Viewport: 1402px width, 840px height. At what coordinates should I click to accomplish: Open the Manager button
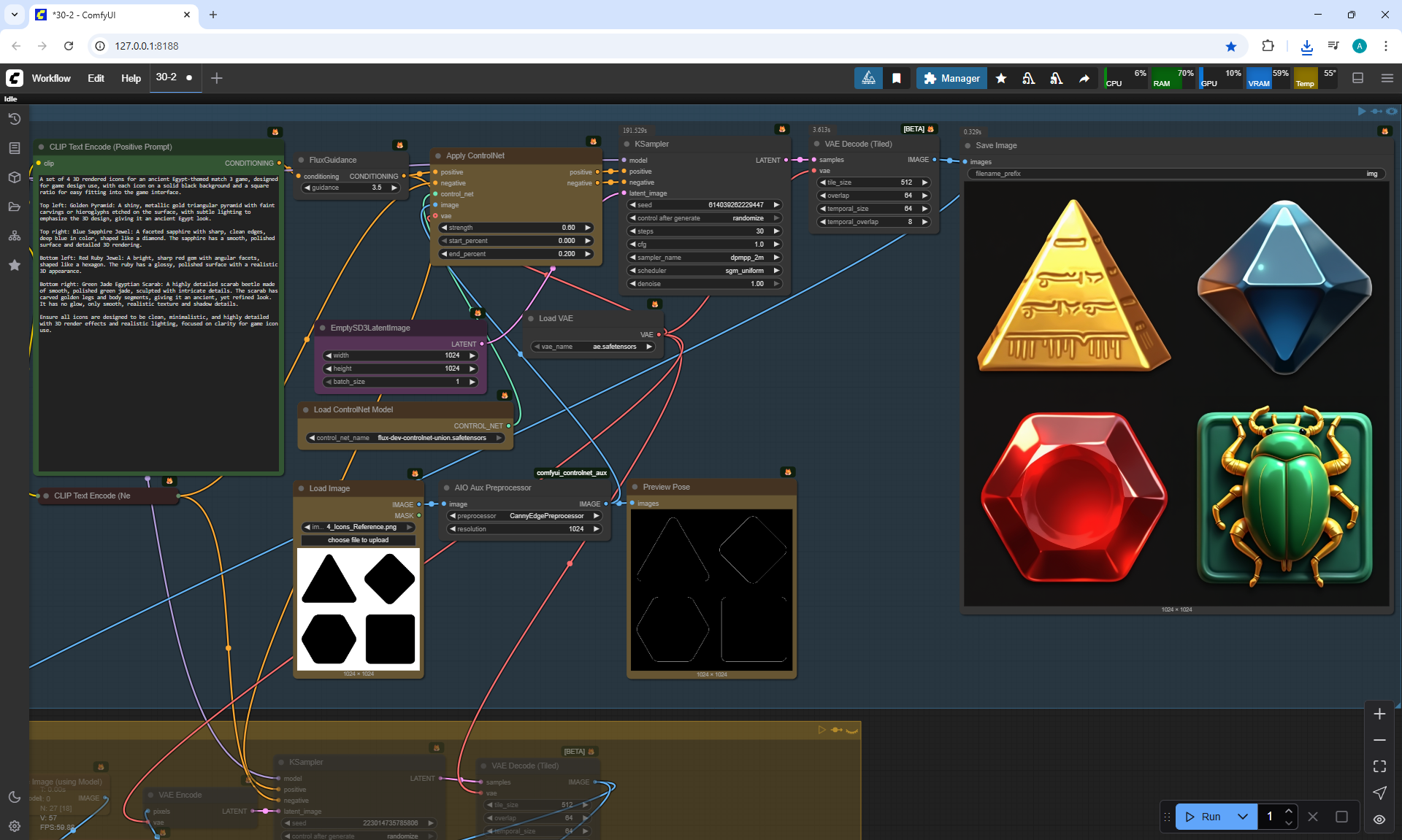click(x=951, y=78)
